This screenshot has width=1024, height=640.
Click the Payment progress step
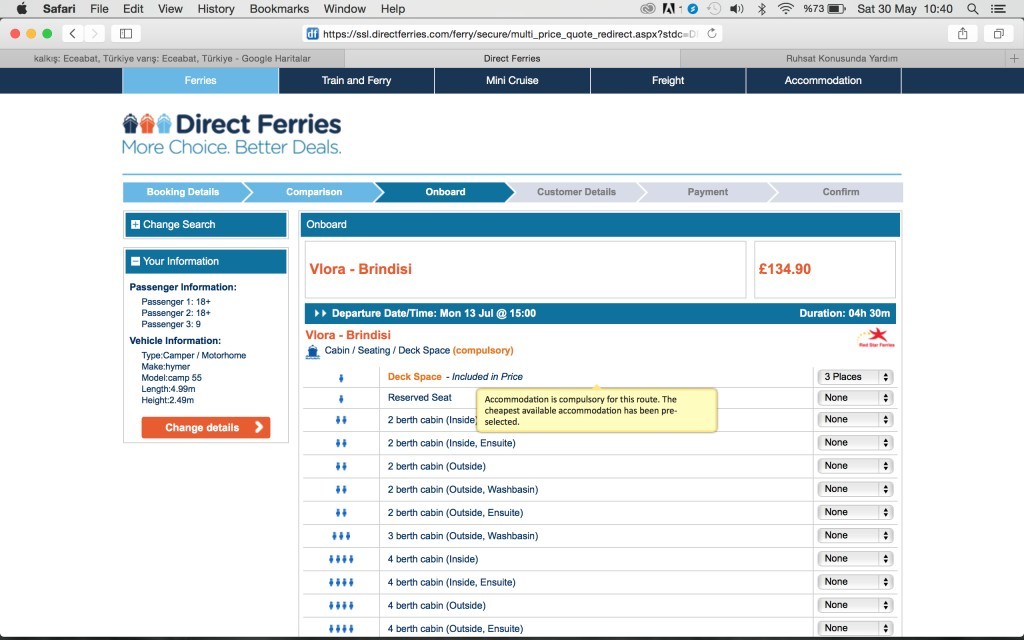[707, 192]
